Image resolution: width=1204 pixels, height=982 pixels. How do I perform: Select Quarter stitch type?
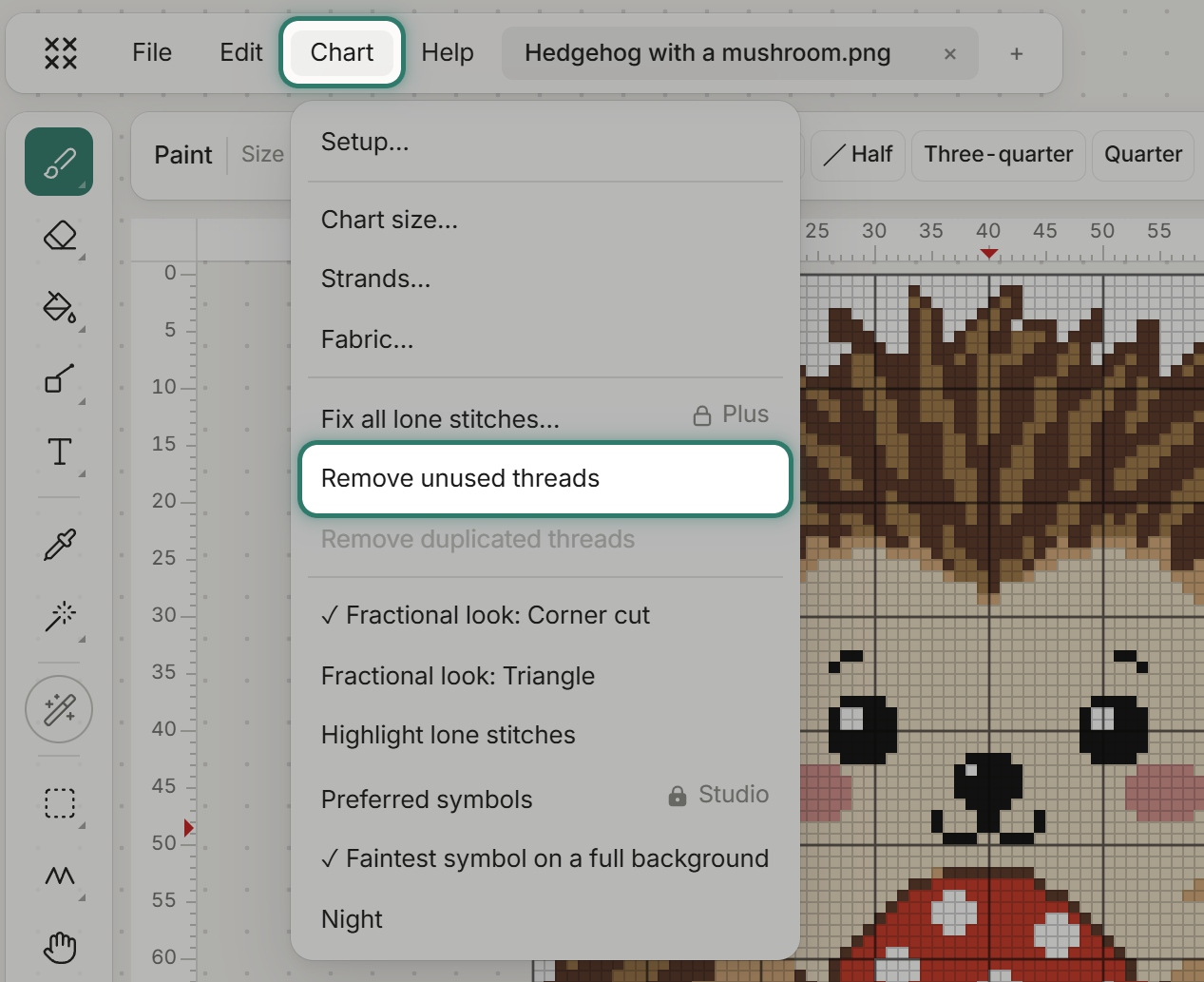pyautogui.click(x=1143, y=155)
